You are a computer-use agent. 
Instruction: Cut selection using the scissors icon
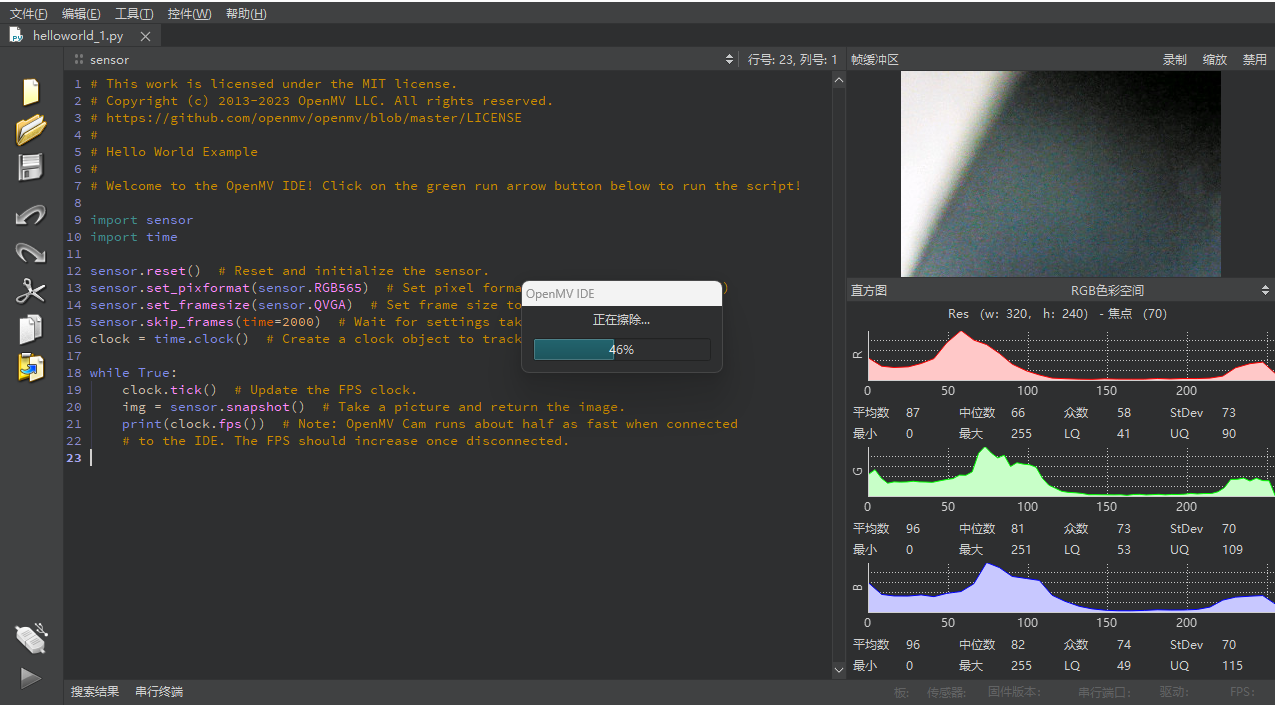pos(31,291)
